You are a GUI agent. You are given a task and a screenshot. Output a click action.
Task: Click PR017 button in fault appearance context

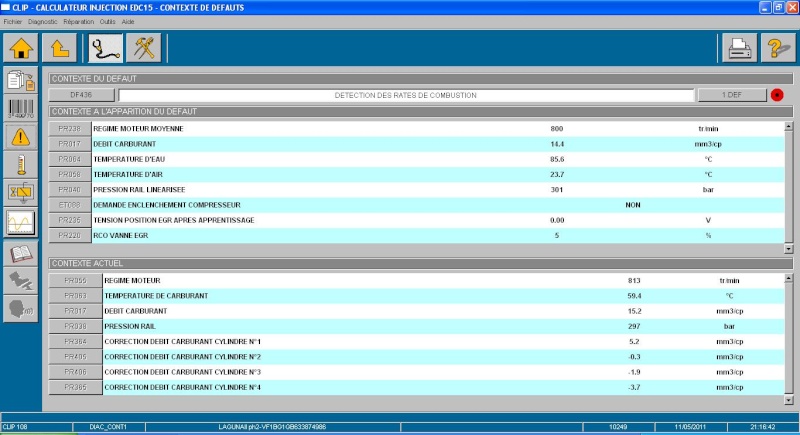pos(70,144)
